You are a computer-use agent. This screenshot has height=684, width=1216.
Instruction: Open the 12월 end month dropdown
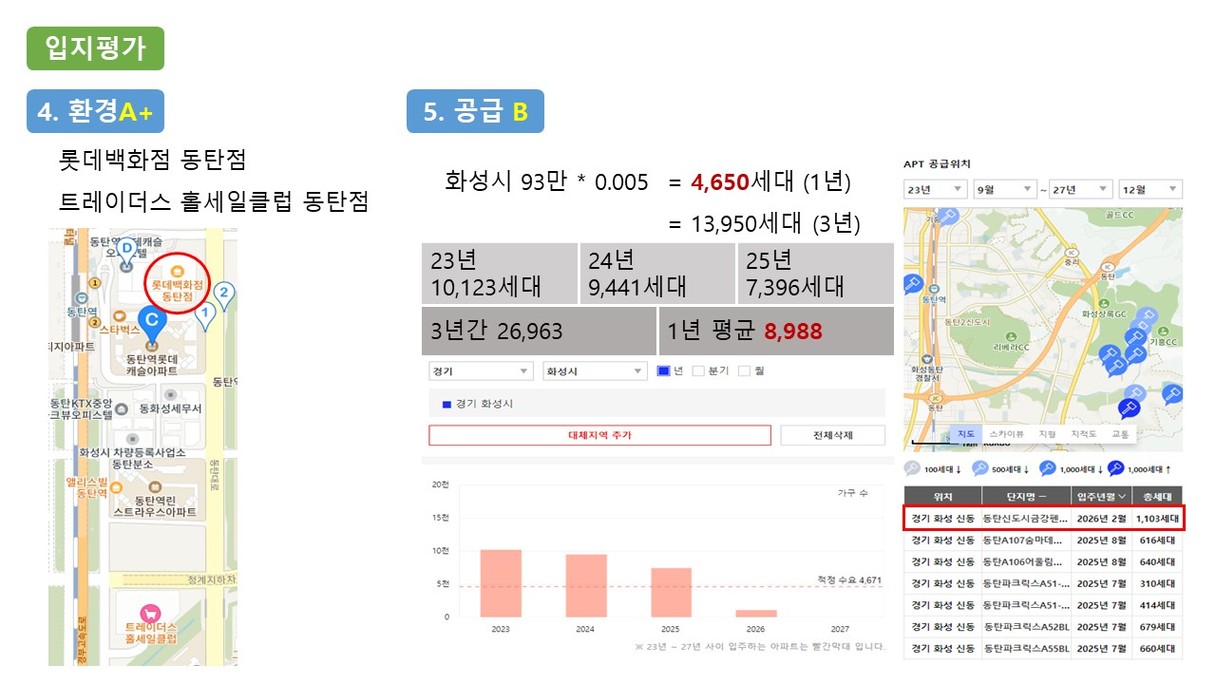point(1151,189)
